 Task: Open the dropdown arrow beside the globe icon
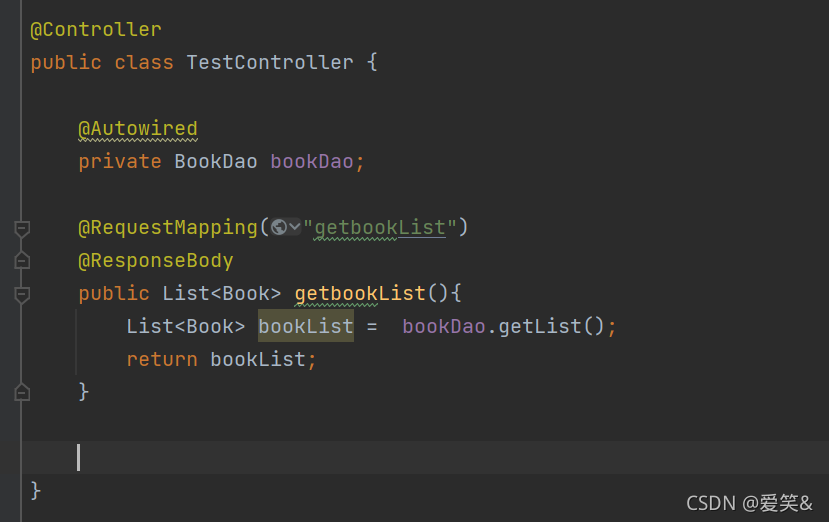[x=294, y=228]
